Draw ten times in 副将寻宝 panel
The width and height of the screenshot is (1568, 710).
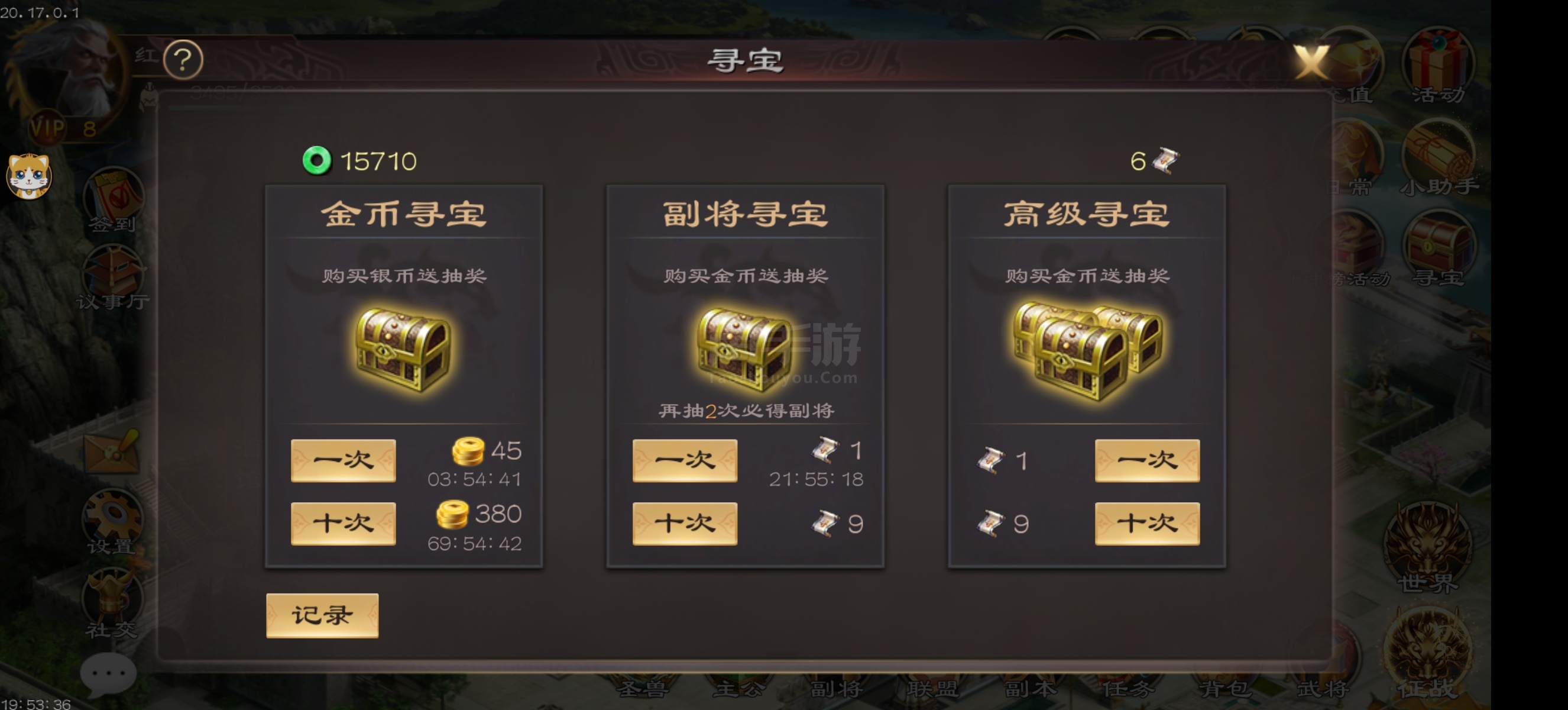[685, 524]
